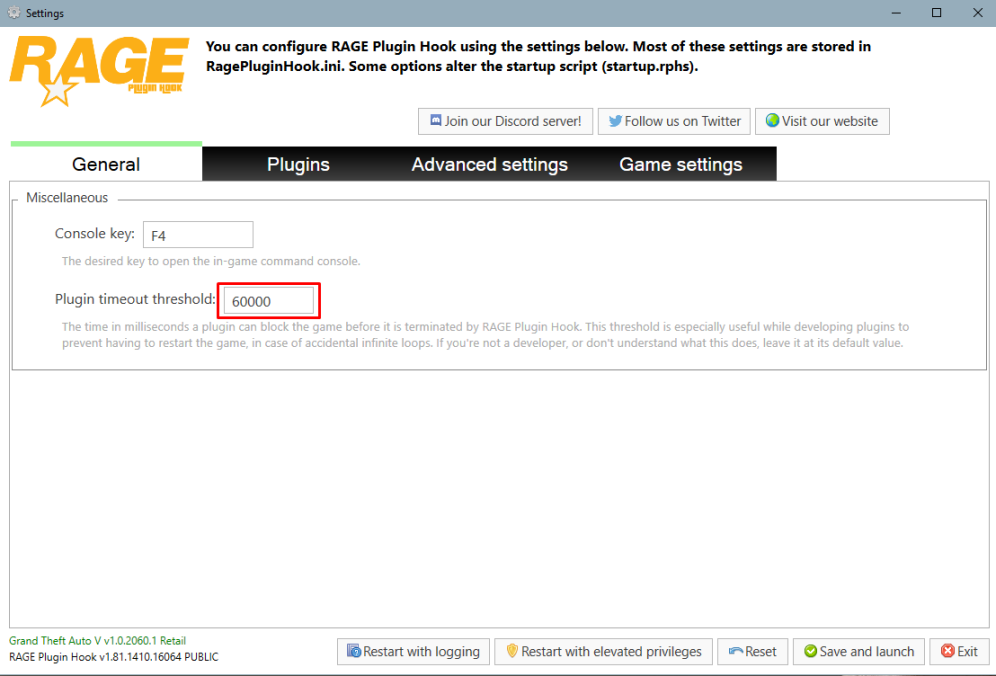Switch to the General tab
The width and height of the screenshot is (996, 676).
pos(106,164)
